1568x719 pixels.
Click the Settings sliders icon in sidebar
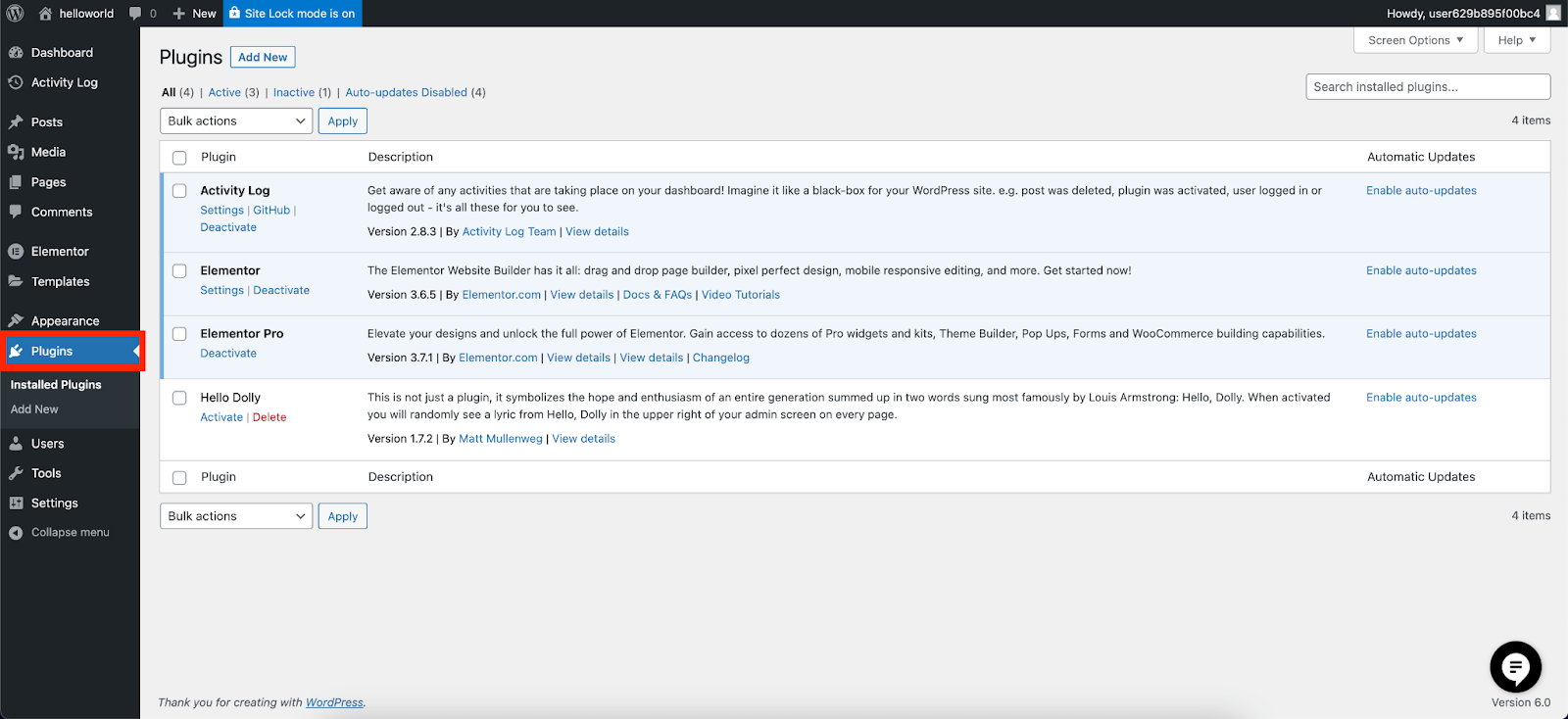click(16, 503)
